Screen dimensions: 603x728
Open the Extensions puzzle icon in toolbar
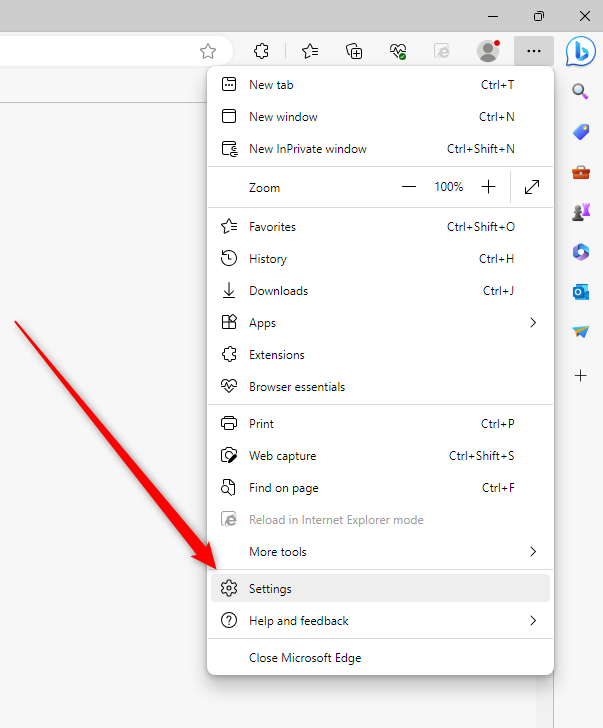pos(261,51)
